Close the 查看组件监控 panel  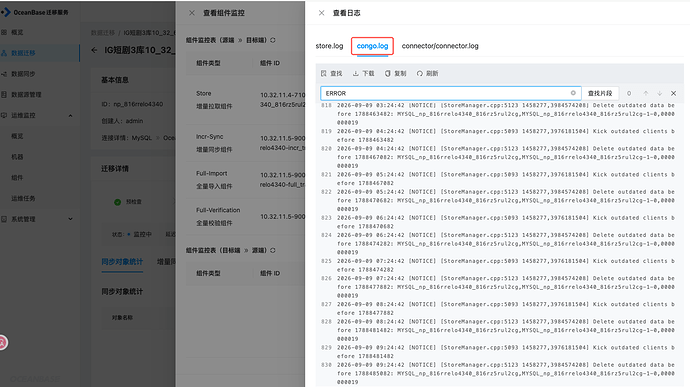tap(191, 13)
